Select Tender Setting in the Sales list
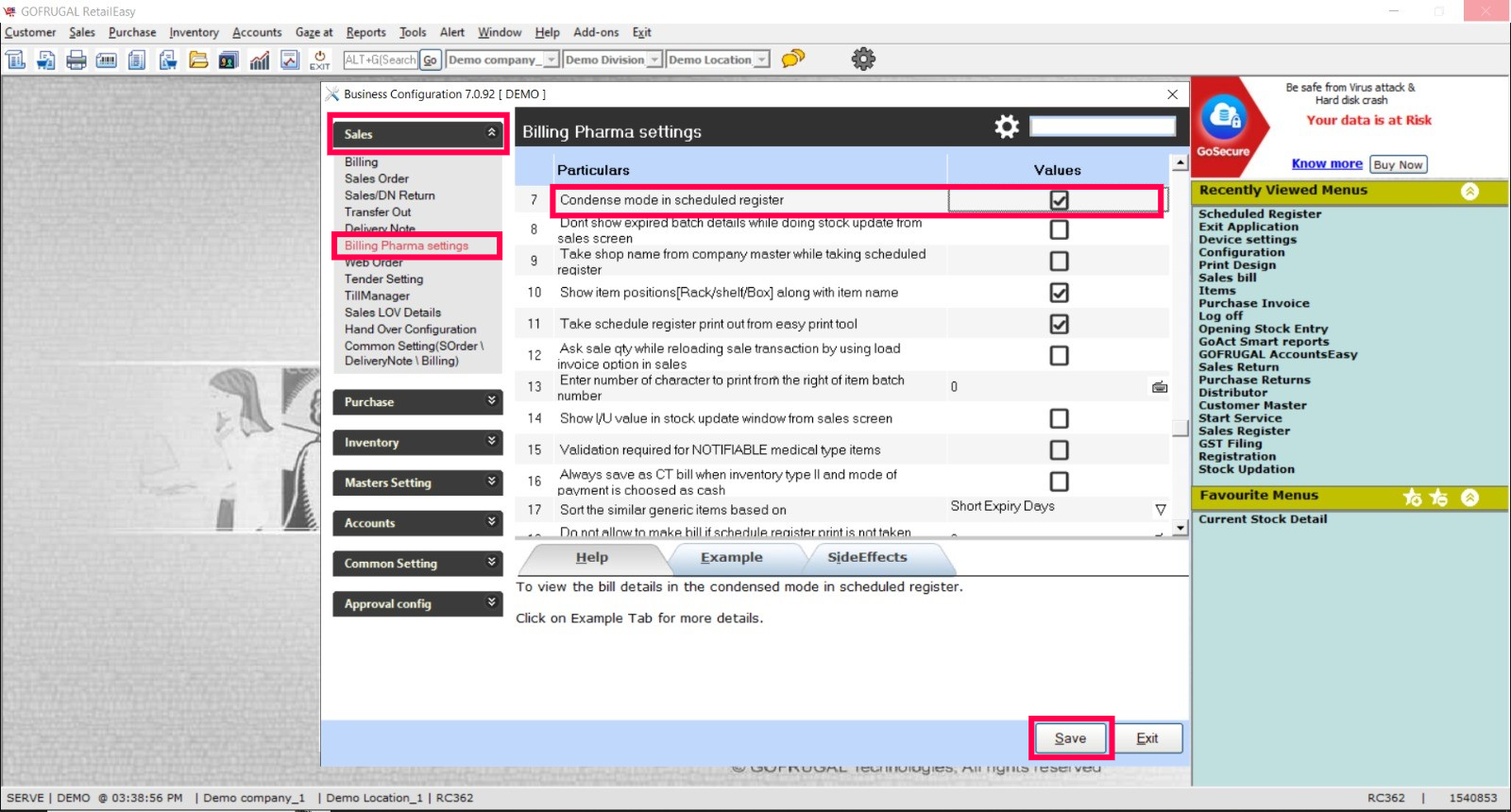 click(383, 279)
